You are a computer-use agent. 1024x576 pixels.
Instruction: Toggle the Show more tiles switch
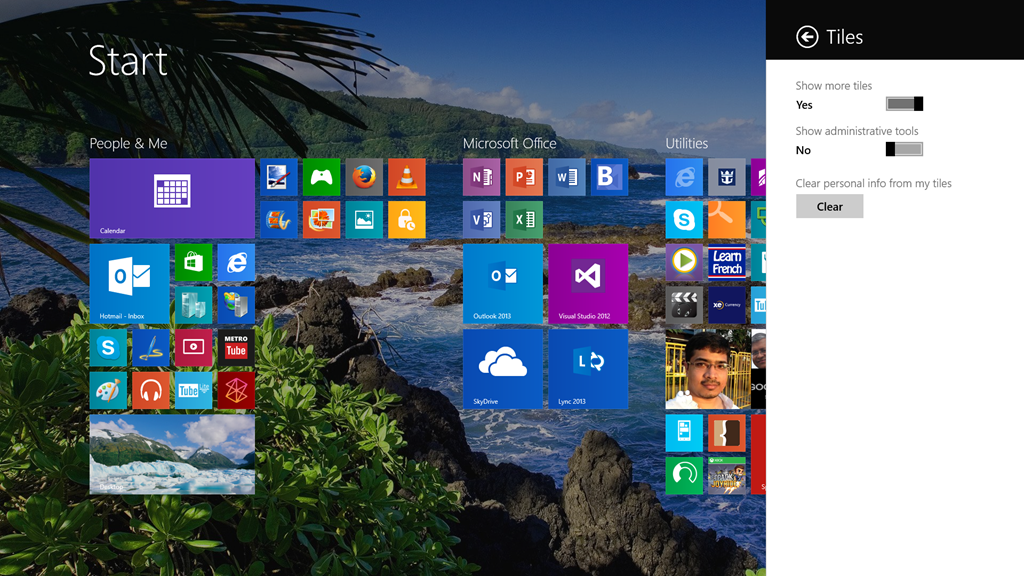[904, 104]
